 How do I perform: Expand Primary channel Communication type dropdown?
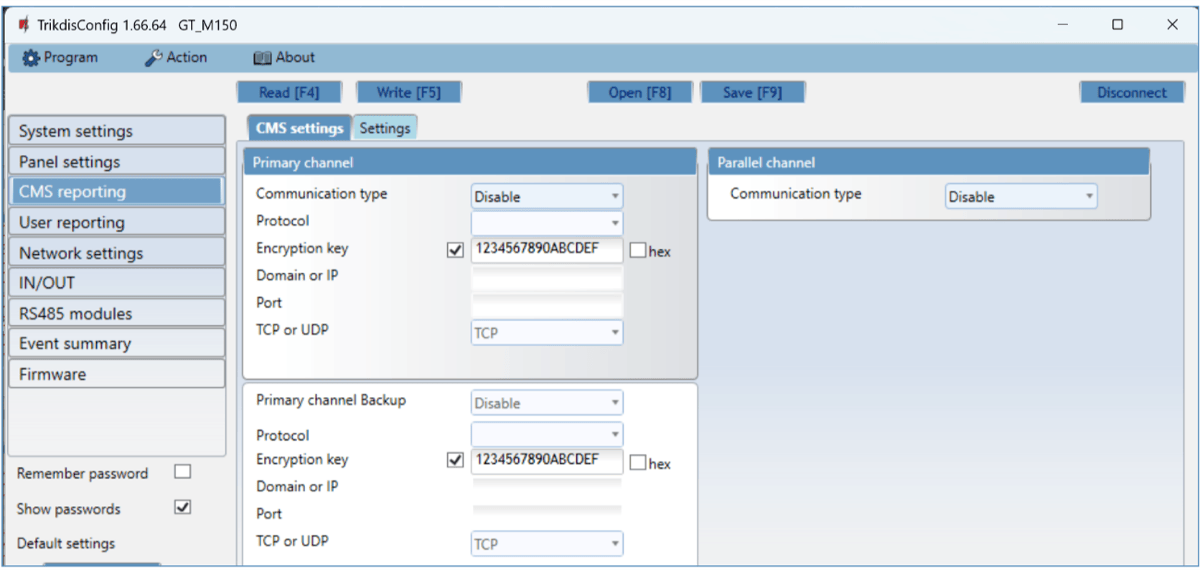click(x=546, y=197)
